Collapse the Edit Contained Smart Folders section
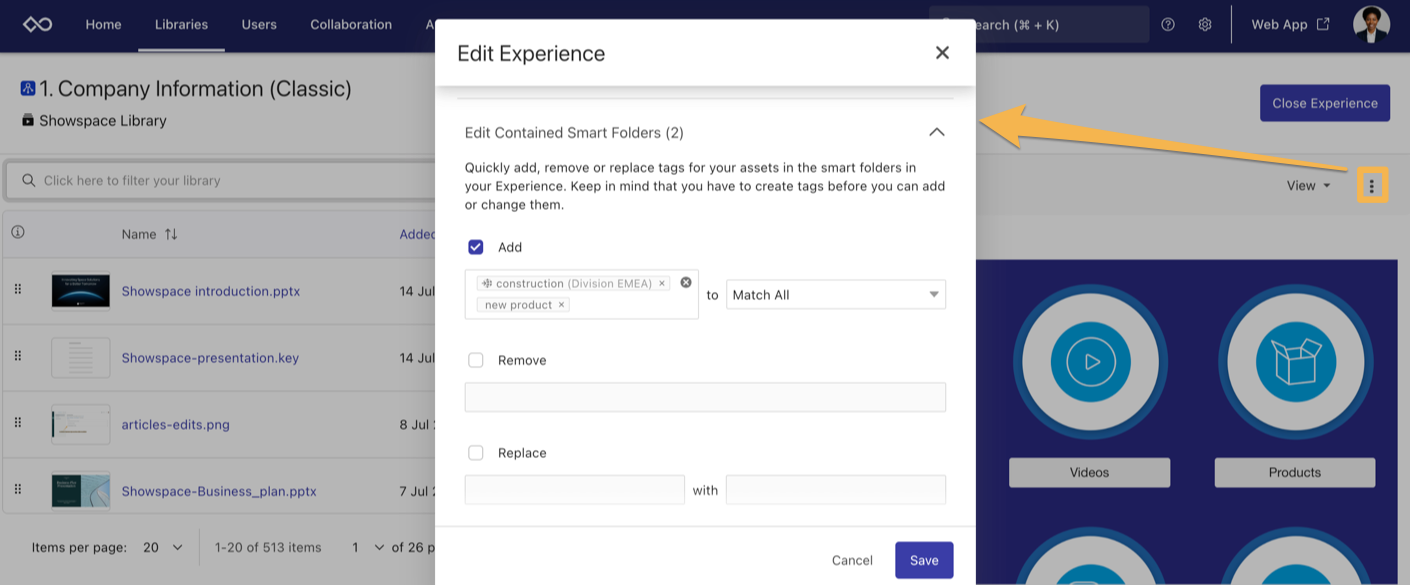The height and width of the screenshot is (585, 1410). click(937, 131)
